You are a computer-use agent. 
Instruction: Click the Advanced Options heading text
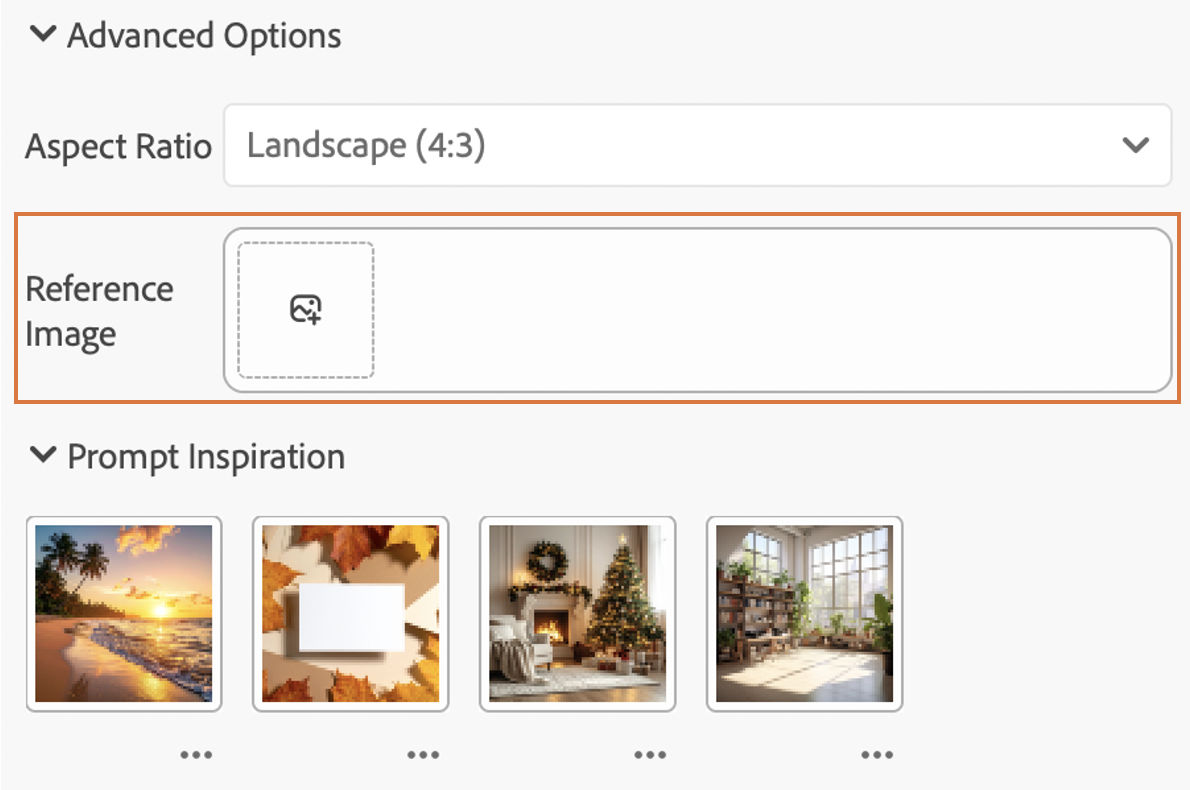(204, 36)
